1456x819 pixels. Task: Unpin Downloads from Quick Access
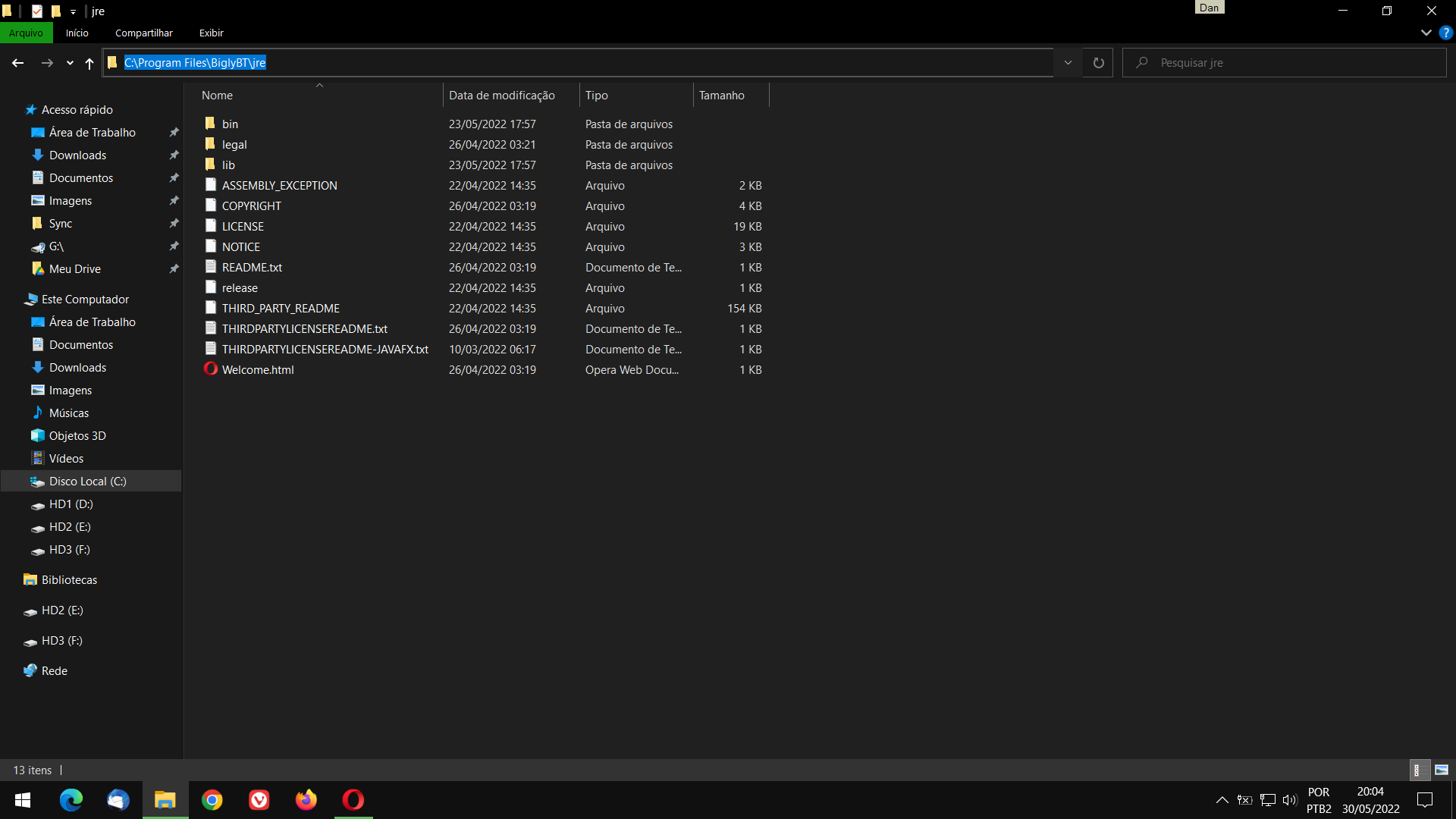(x=174, y=155)
